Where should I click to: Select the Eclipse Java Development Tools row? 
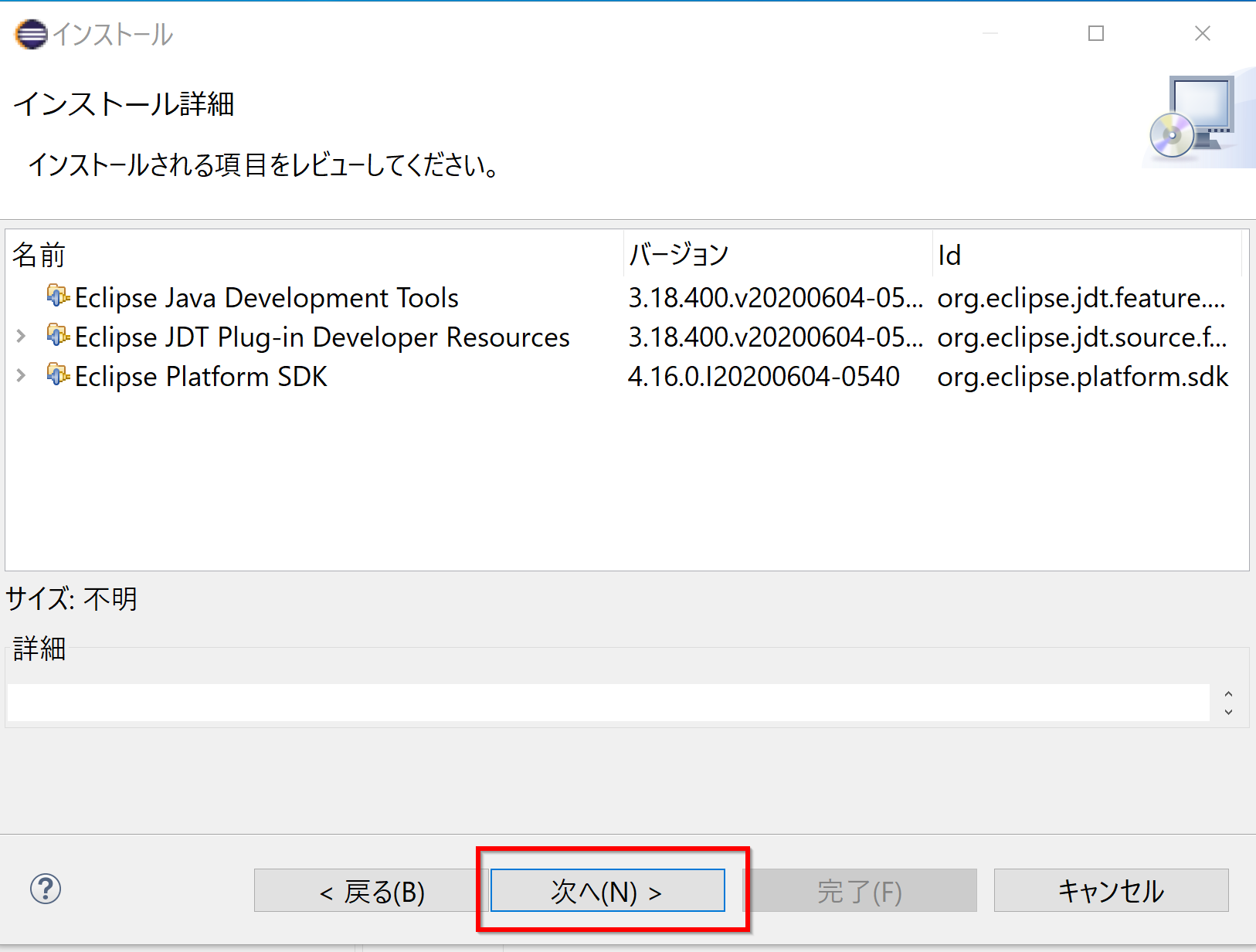tap(266, 298)
